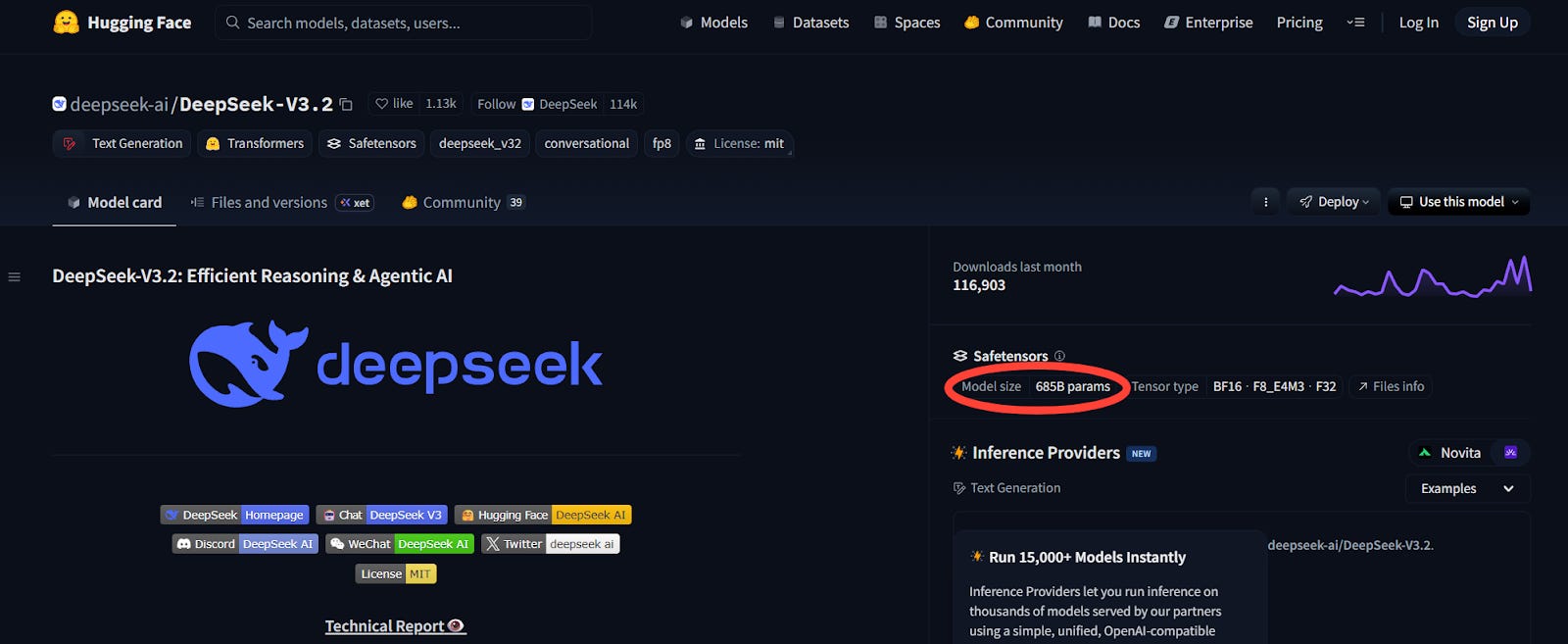This screenshot has width=1568, height=644.
Task: Toggle the table of contents sidebar icon
Action: pos(14,277)
